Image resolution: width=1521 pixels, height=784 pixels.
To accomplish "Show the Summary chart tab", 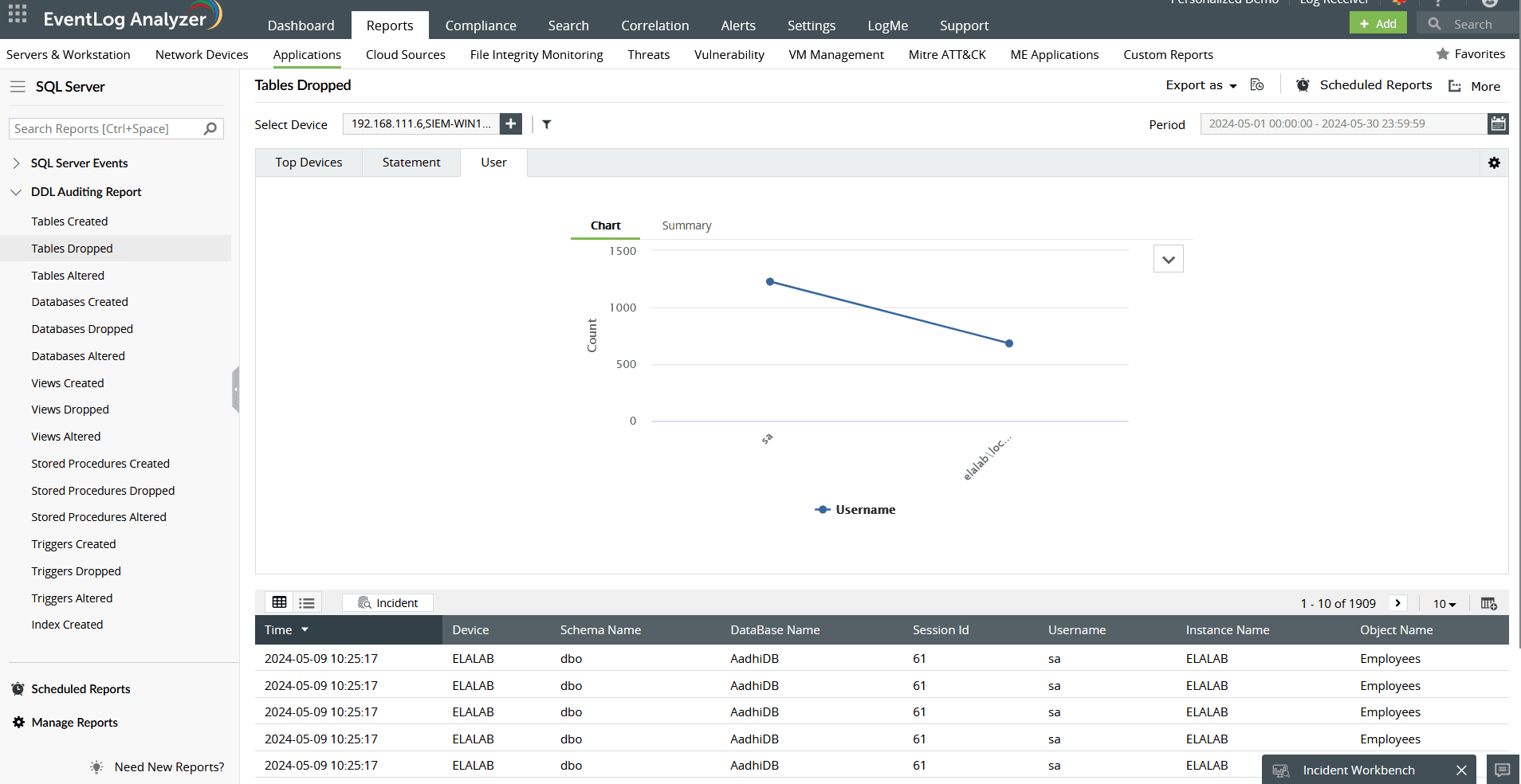I will click(686, 225).
